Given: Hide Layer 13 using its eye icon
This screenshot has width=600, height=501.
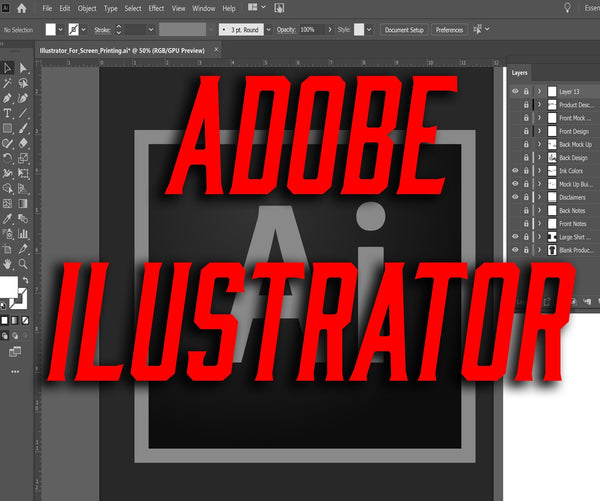Looking at the screenshot, I should coord(515,91).
